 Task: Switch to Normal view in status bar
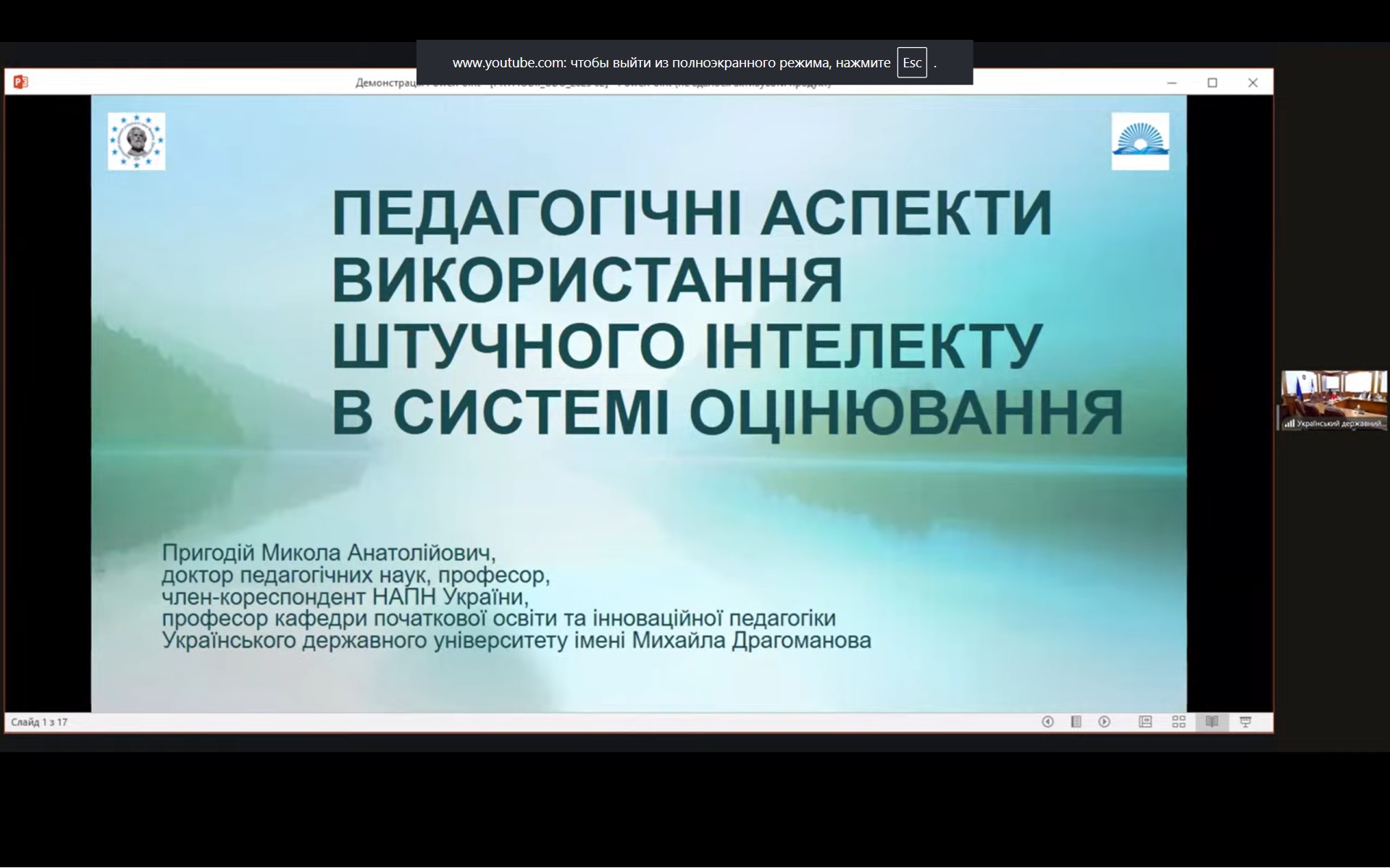click(x=1145, y=722)
